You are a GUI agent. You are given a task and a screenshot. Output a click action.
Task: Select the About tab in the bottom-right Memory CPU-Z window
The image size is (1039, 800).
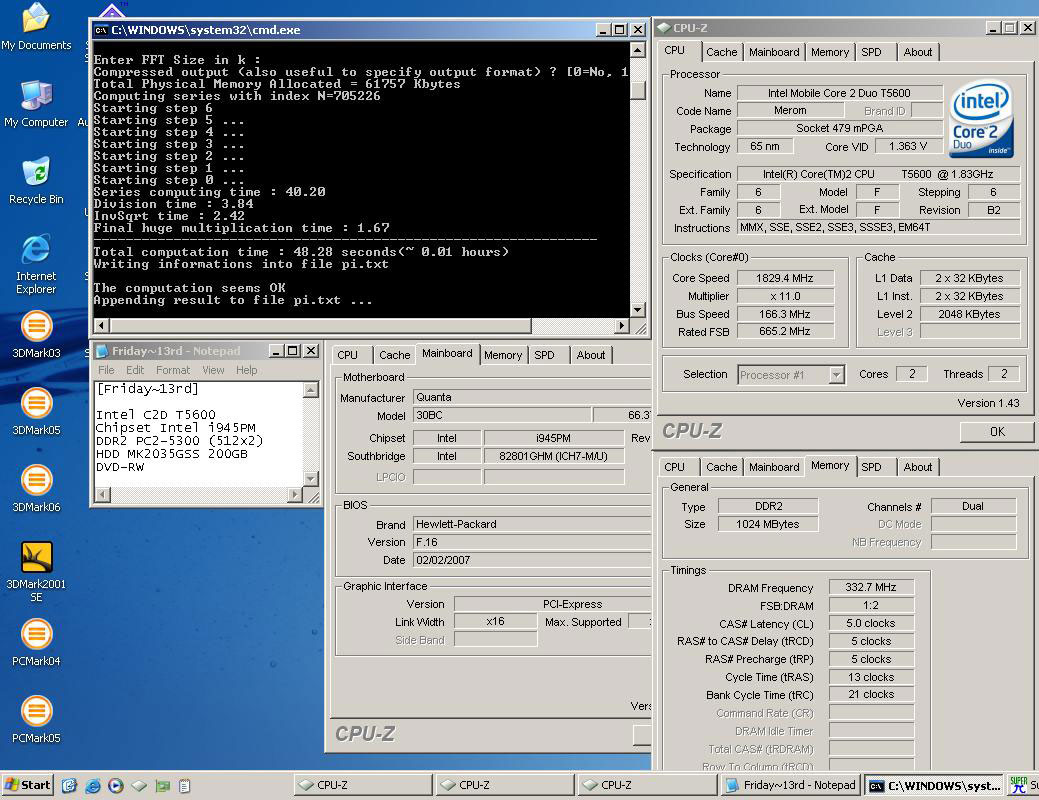918,467
